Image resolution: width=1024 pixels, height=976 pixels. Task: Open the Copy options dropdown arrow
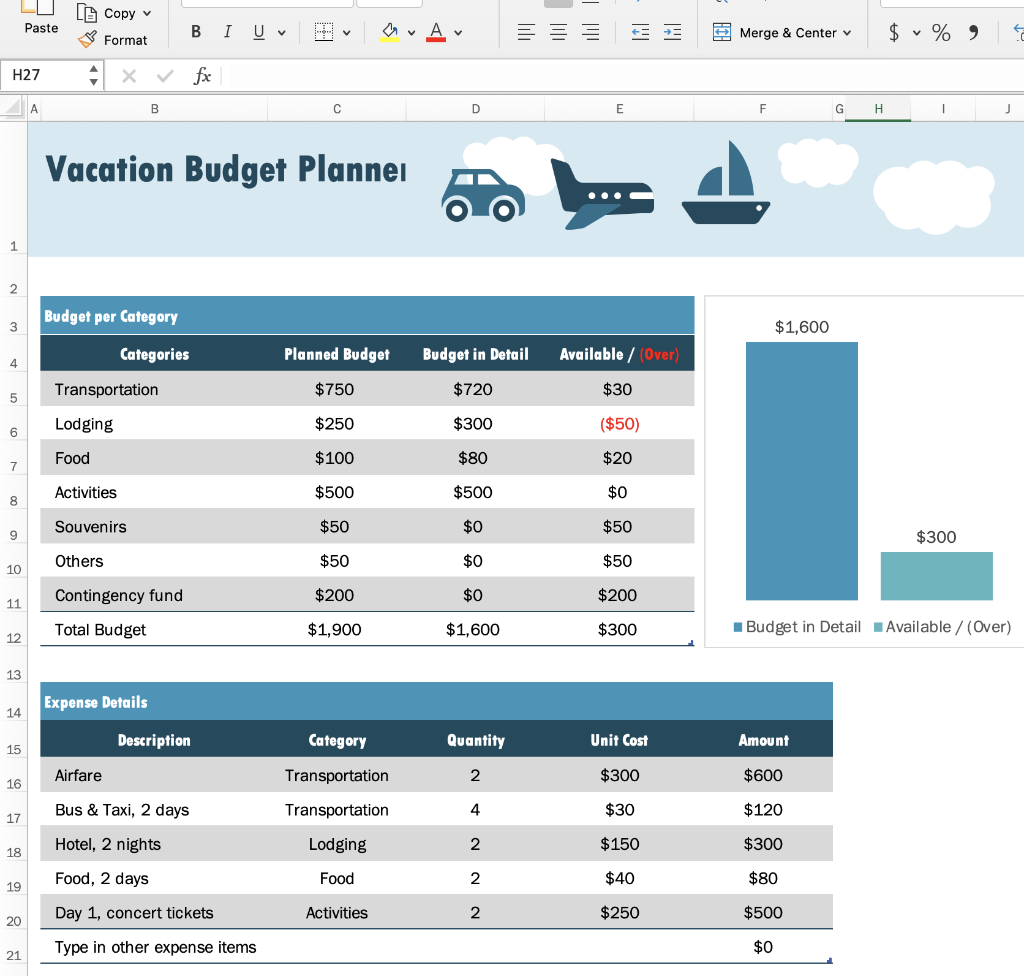point(147,13)
